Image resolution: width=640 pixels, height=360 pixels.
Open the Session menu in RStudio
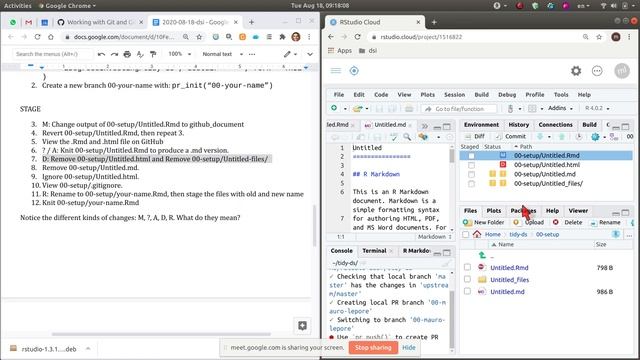(454, 95)
